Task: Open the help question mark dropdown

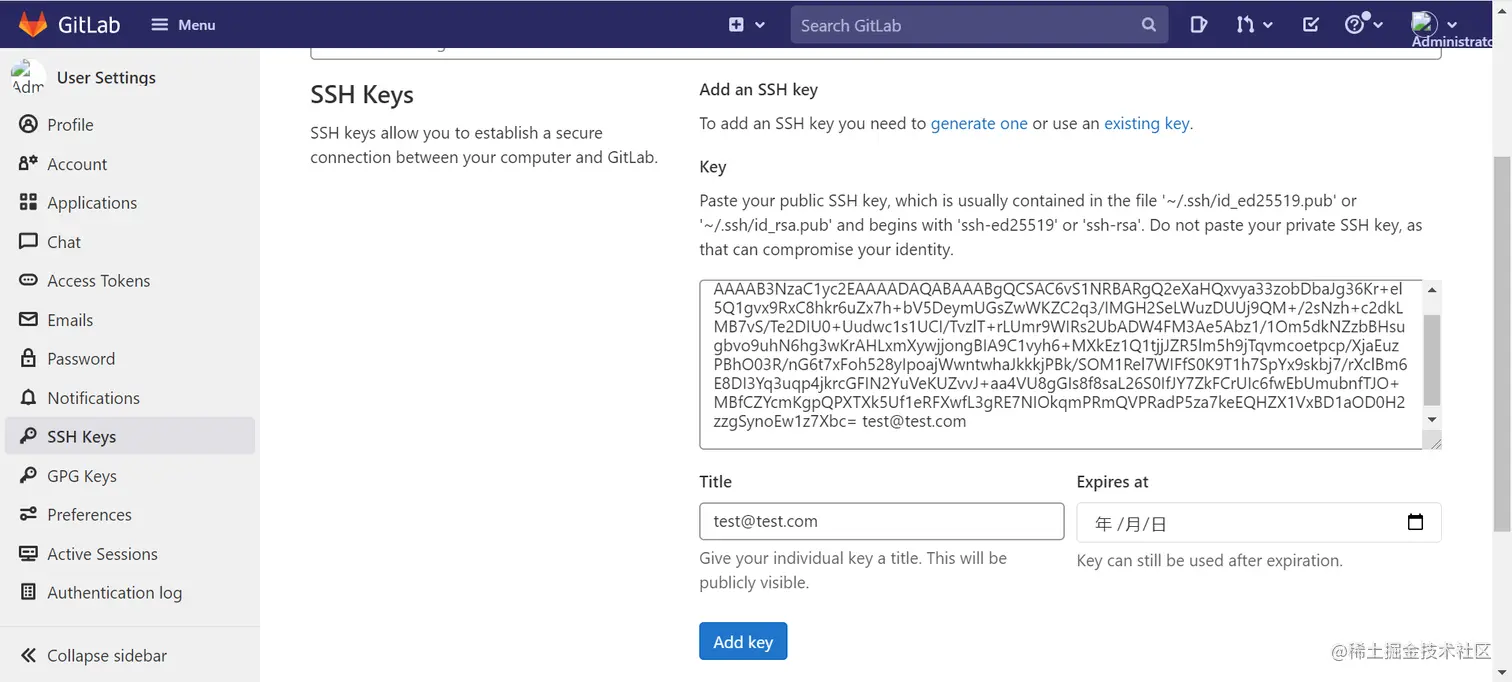Action: (x=1363, y=25)
